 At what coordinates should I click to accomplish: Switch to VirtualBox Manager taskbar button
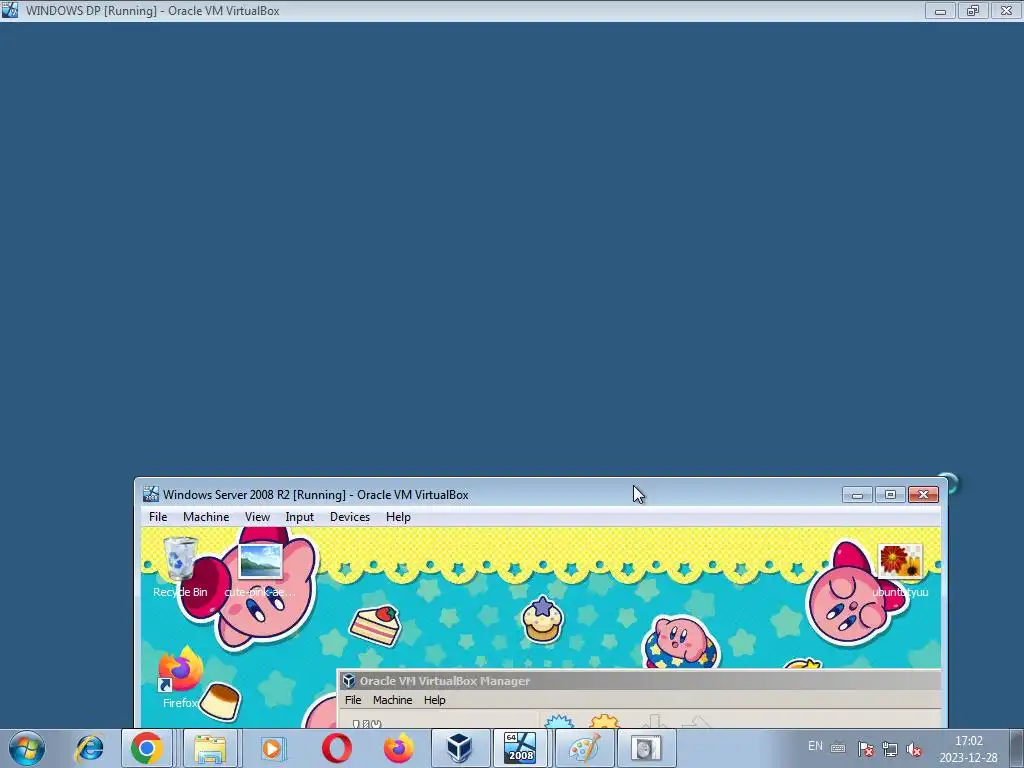tap(459, 748)
